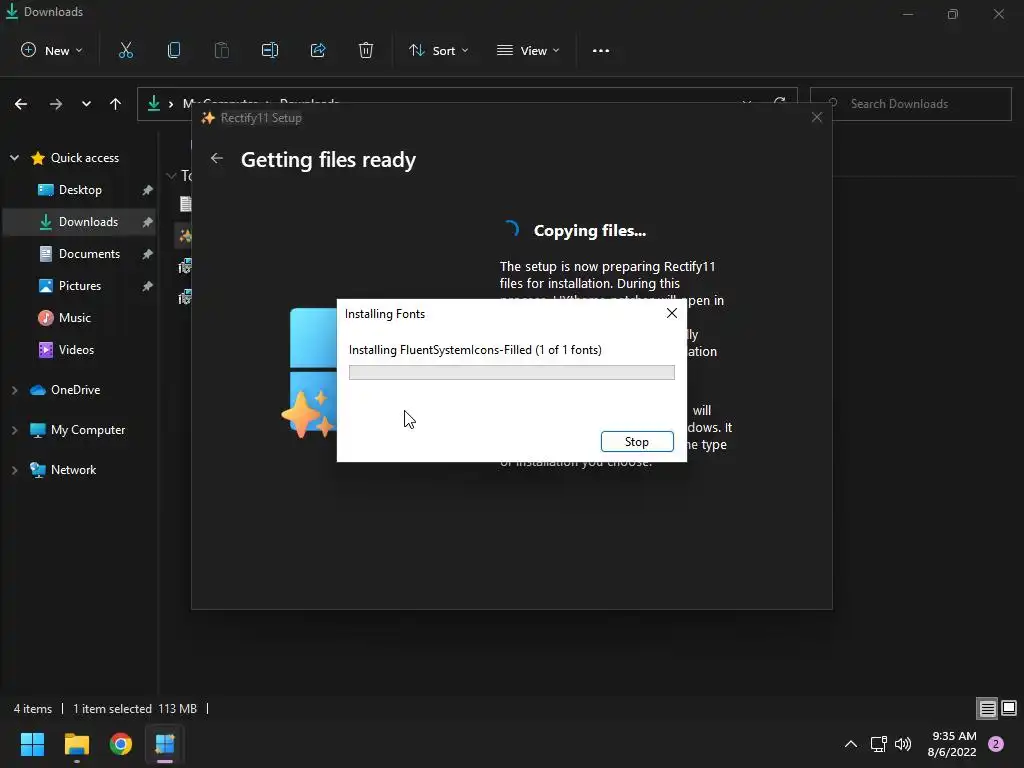Go back in Rectify11 Setup
Viewport: 1024px width, 768px height.
click(x=217, y=159)
